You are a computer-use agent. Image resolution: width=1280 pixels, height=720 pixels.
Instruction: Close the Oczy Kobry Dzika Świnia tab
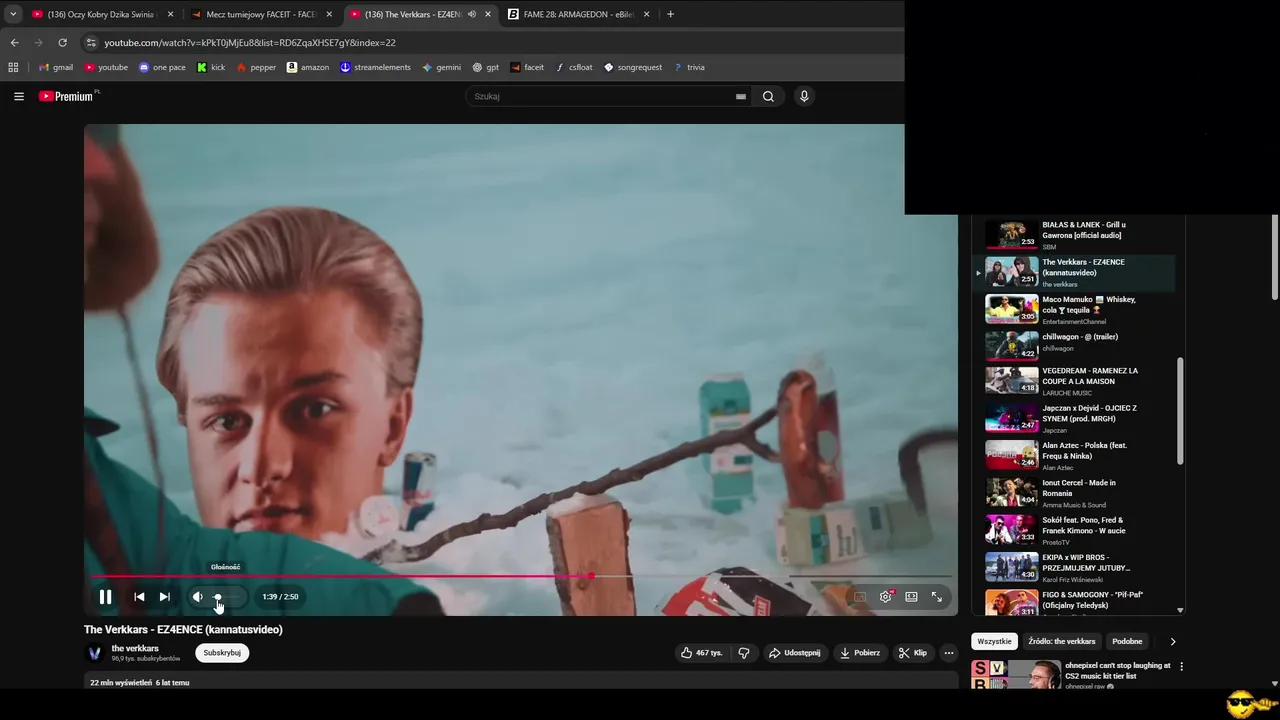(x=170, y=14)
